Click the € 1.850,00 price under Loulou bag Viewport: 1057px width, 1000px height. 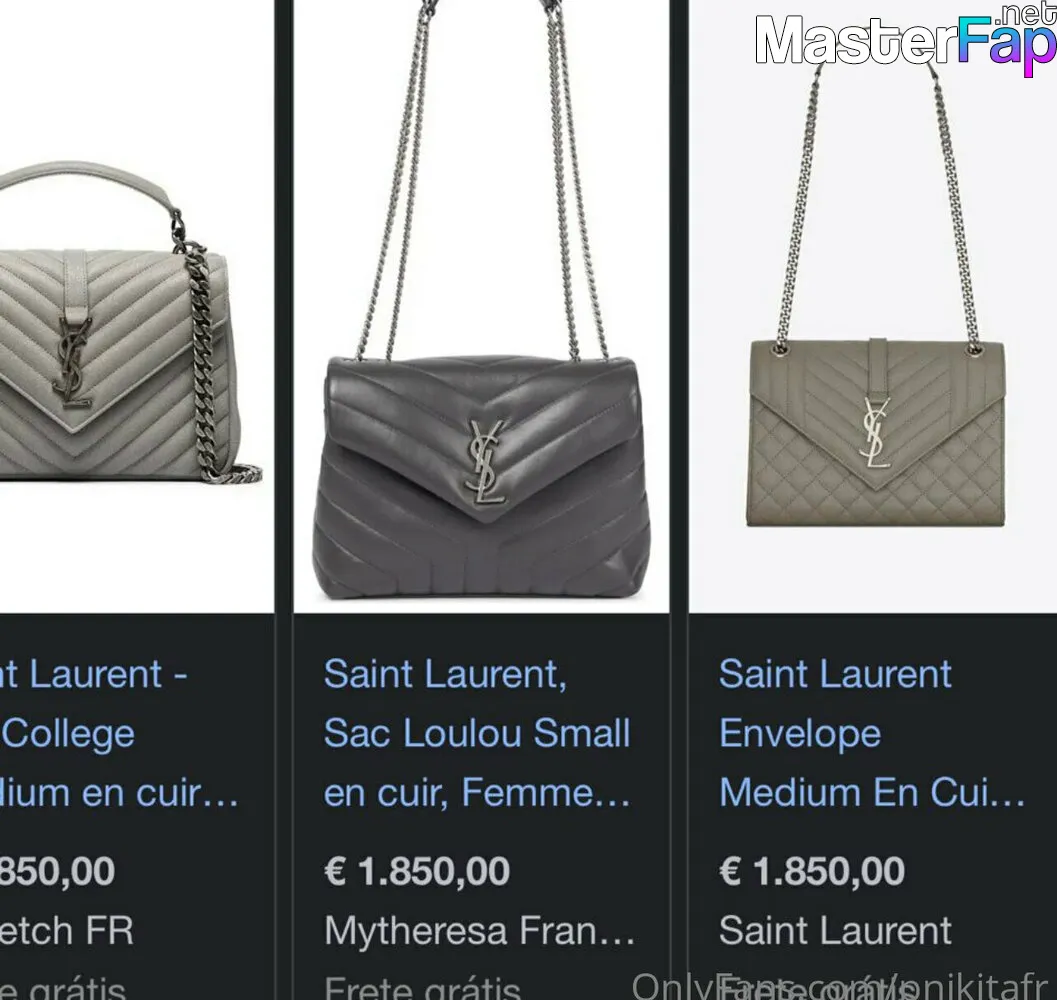tap(417, 871)
